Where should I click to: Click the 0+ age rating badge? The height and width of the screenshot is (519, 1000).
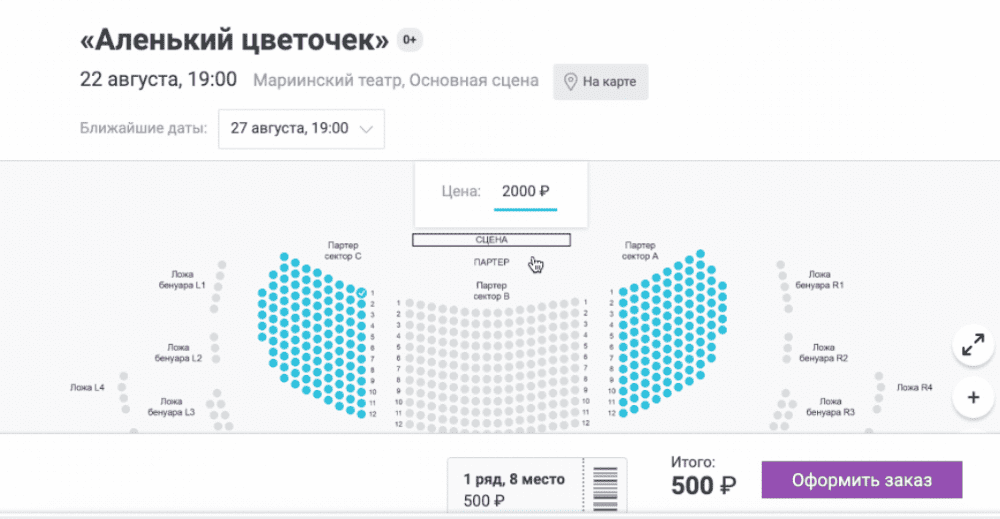point(409,40)
